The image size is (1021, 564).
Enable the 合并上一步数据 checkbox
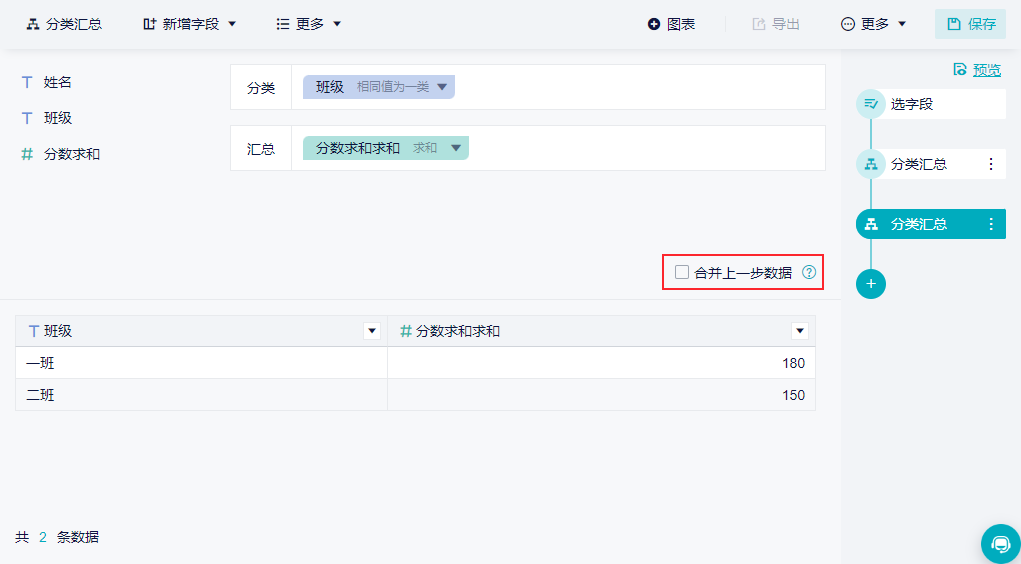pyautogui.click(x=682, y=272)
